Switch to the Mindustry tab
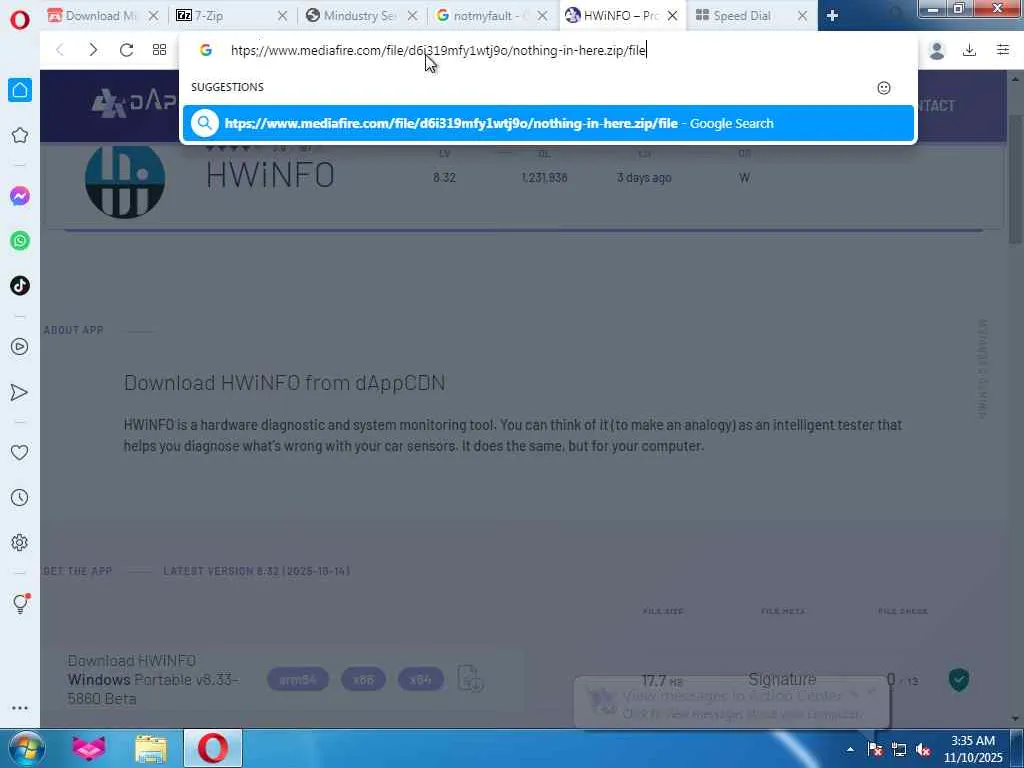The height and width of the screenshot is (768, 1024). (x=360, y=16)
